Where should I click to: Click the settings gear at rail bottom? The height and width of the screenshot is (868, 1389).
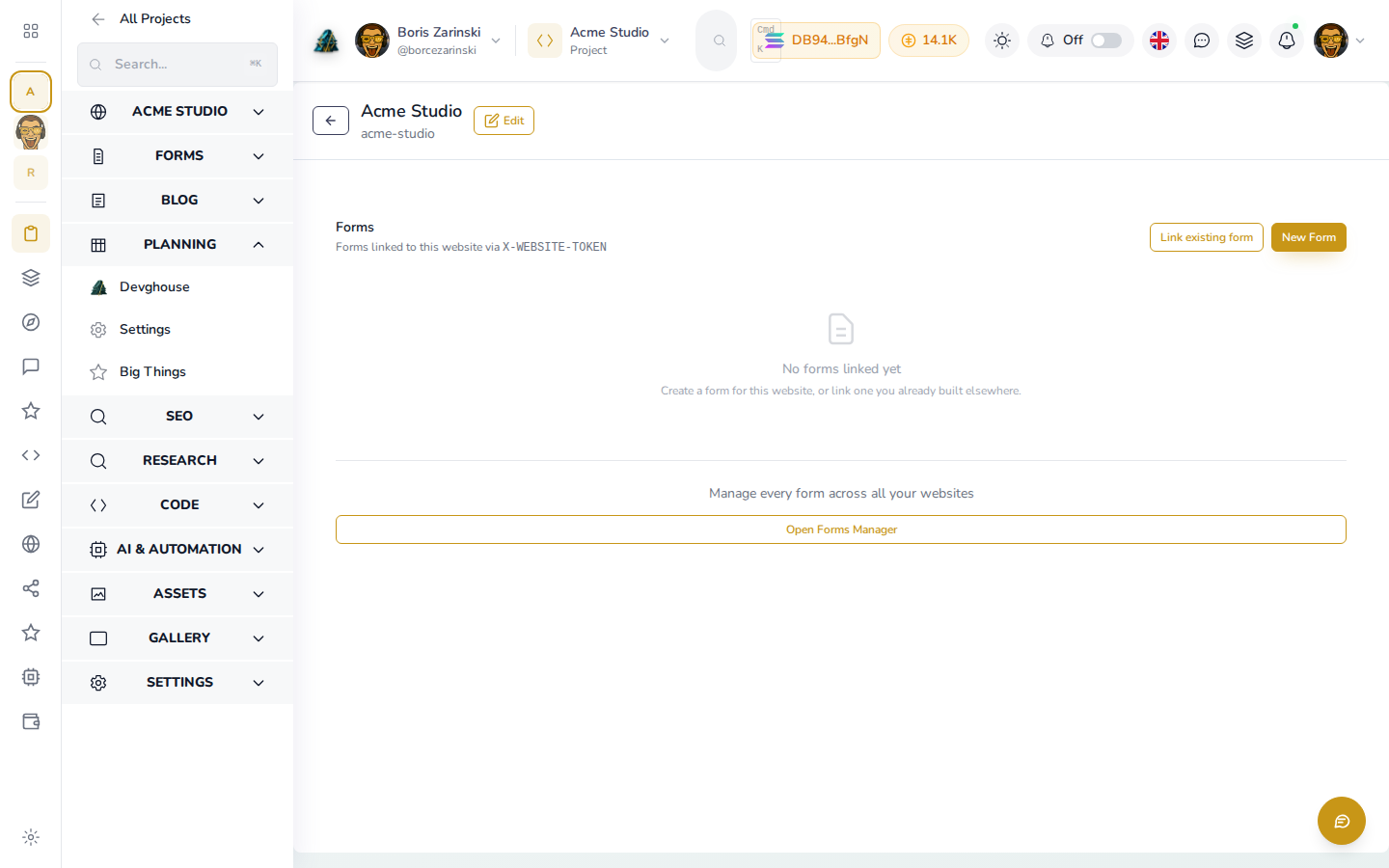coord(31,837)
